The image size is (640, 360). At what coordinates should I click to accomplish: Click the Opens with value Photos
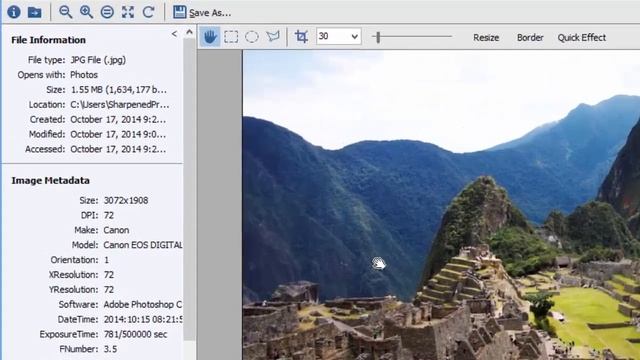[x=84, y=75]
